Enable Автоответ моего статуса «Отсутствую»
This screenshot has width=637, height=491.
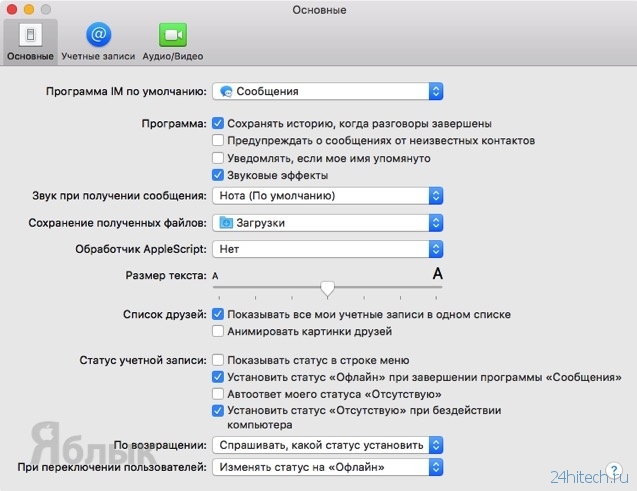point(218,394)
